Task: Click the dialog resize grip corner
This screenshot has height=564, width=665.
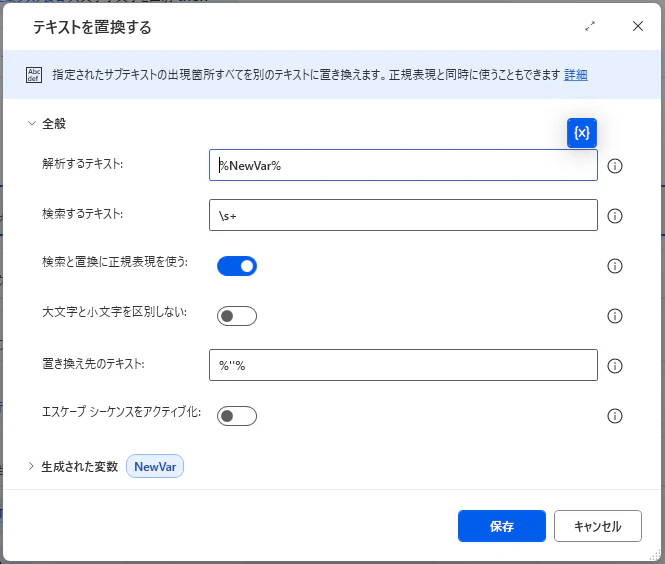Action: 656,555
